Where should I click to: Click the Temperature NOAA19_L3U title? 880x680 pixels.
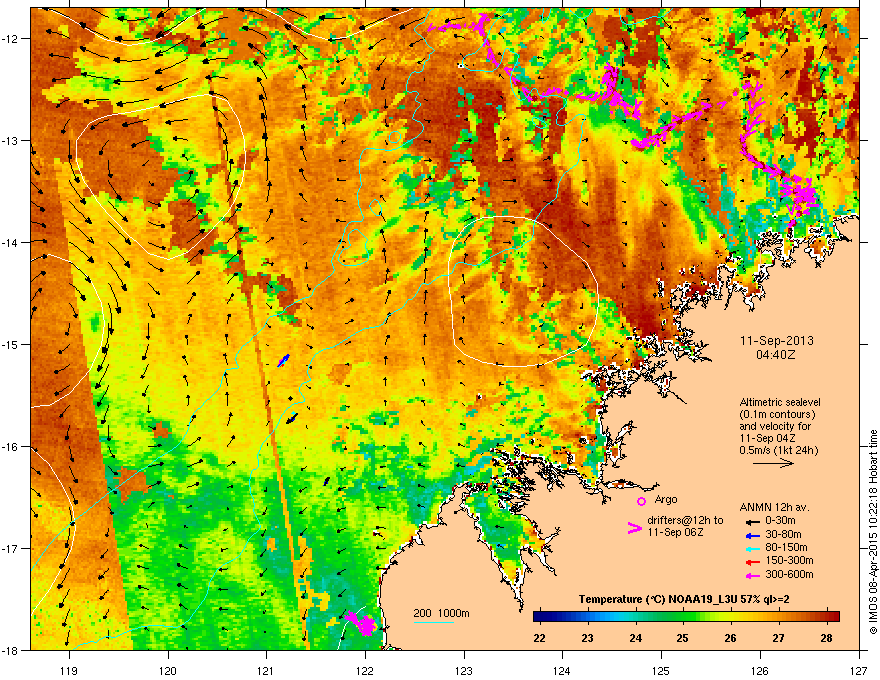pos(684,599)
